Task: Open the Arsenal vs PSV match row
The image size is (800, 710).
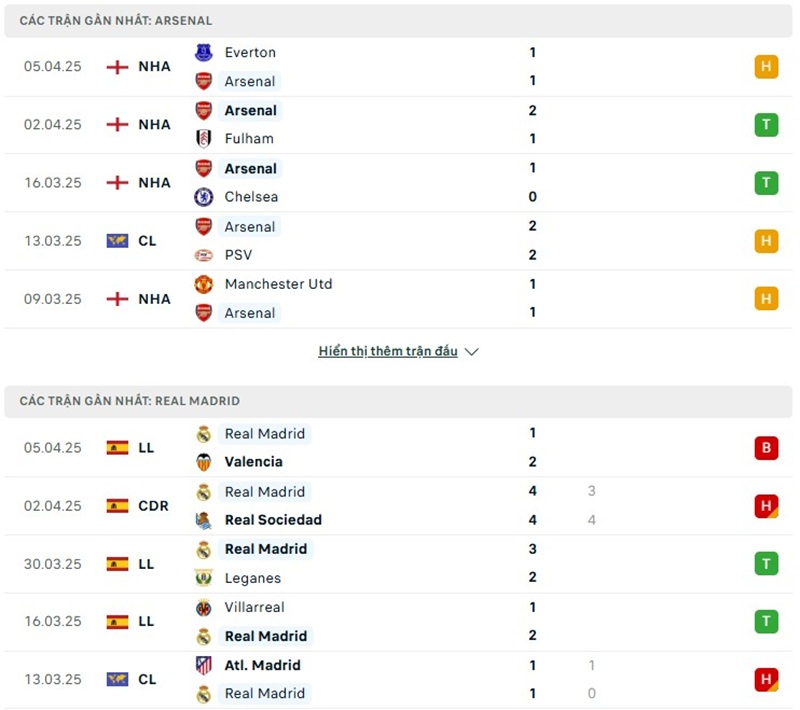Action: [400, 241]
